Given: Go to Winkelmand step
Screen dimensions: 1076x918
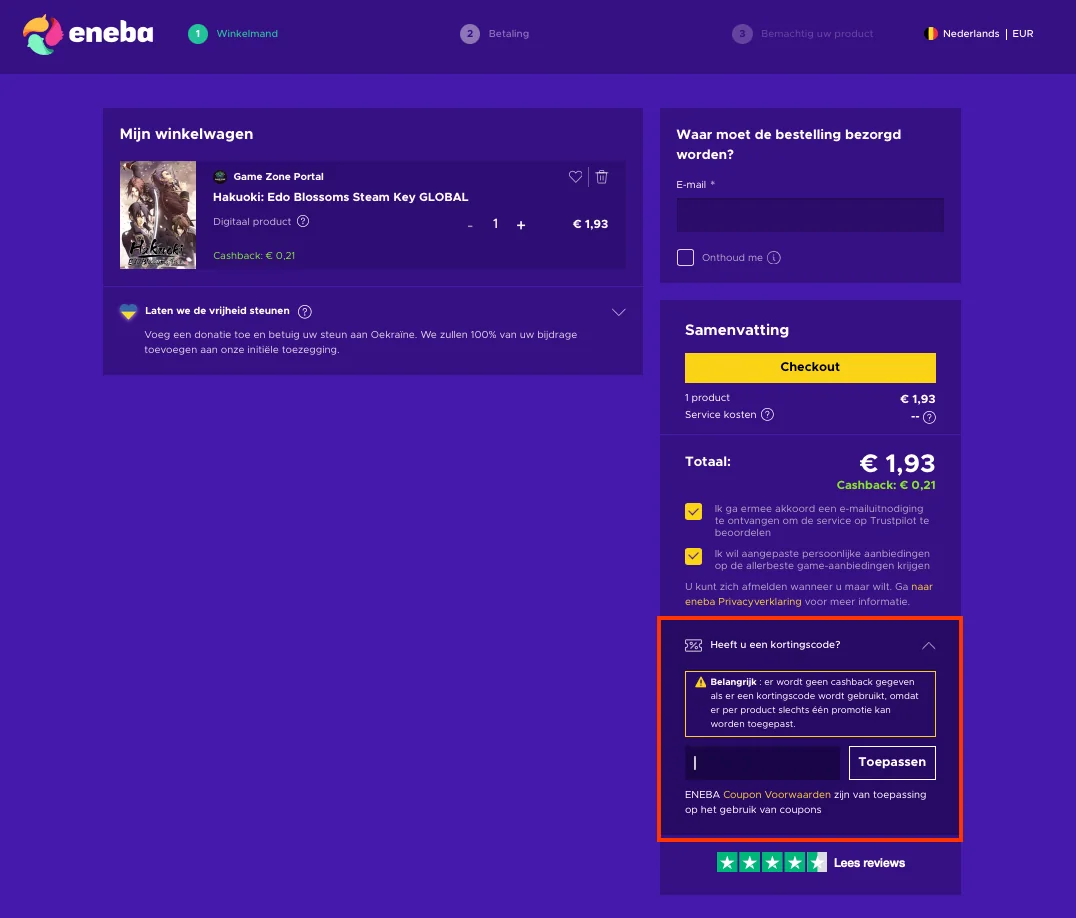Looking at the screenshot, I should 234,34.
